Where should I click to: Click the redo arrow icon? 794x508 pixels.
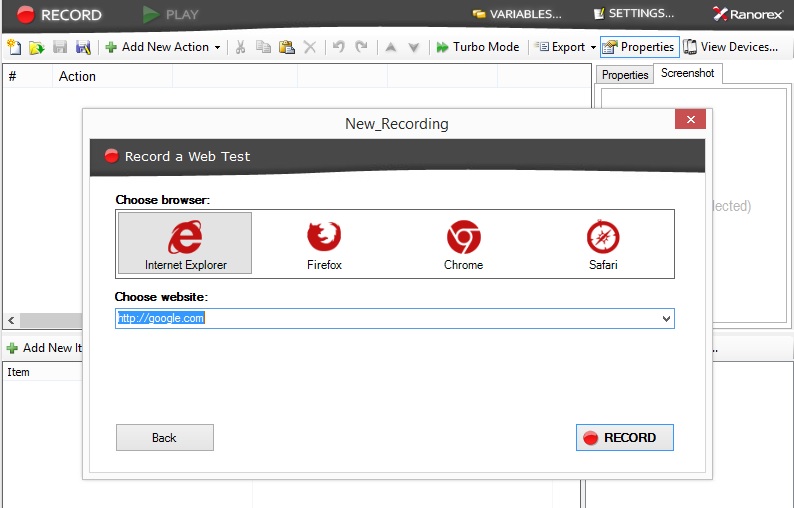[x=361, y=47]
